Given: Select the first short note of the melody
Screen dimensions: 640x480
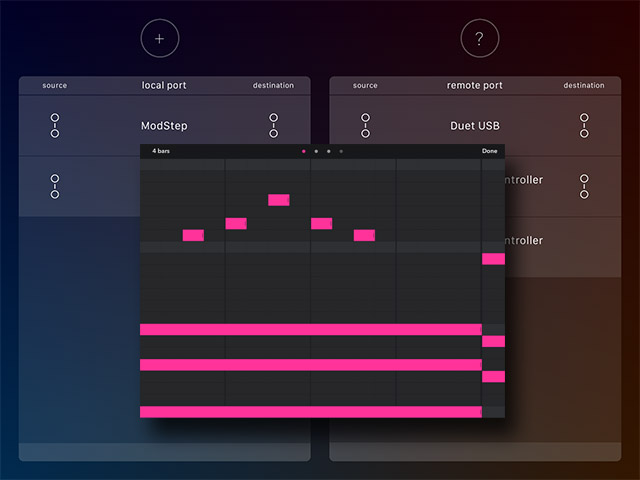Looking at the screenshot, I should point(193,235).
